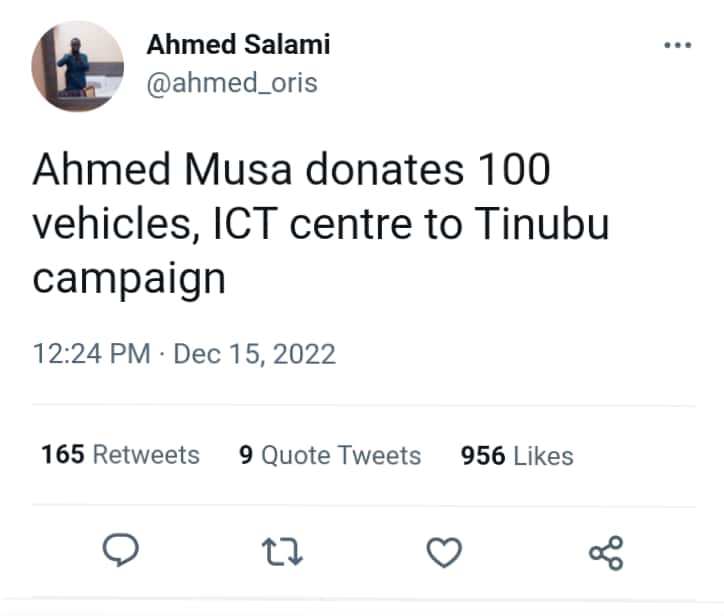View Ahmed Salami's profile picture
This screenshot has width=724, height=616.
point(78,66)
